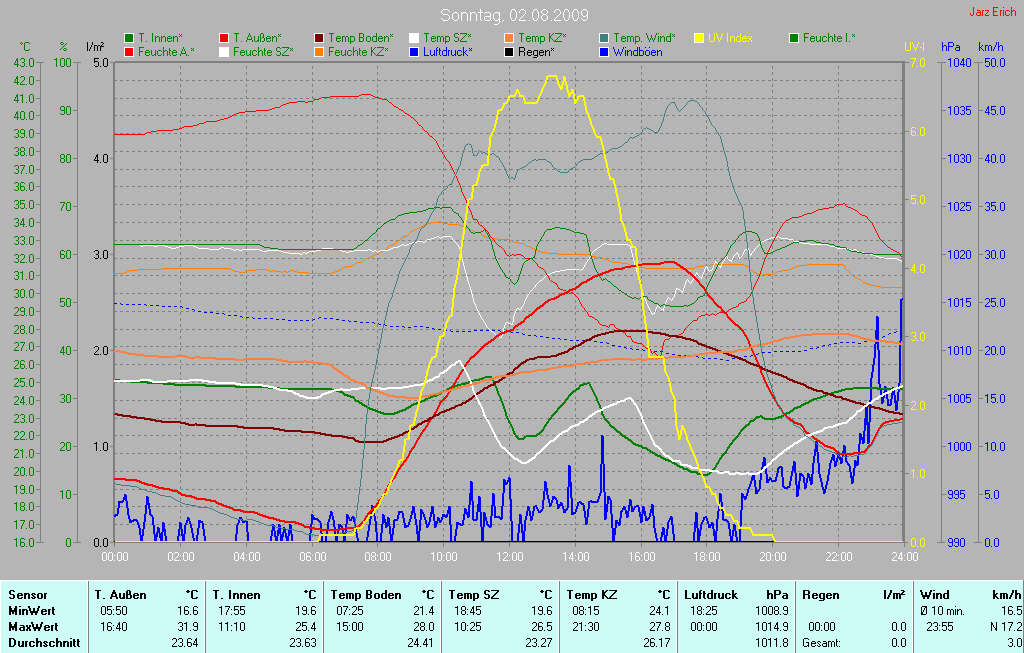Click the 12:00 tick on the time axis

(x=510, y=557)
